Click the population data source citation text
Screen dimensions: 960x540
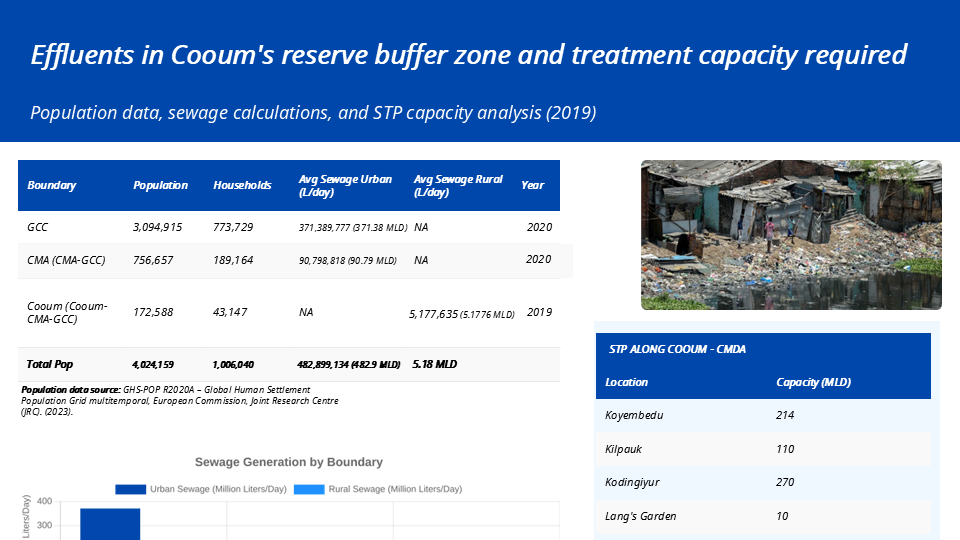180,400
